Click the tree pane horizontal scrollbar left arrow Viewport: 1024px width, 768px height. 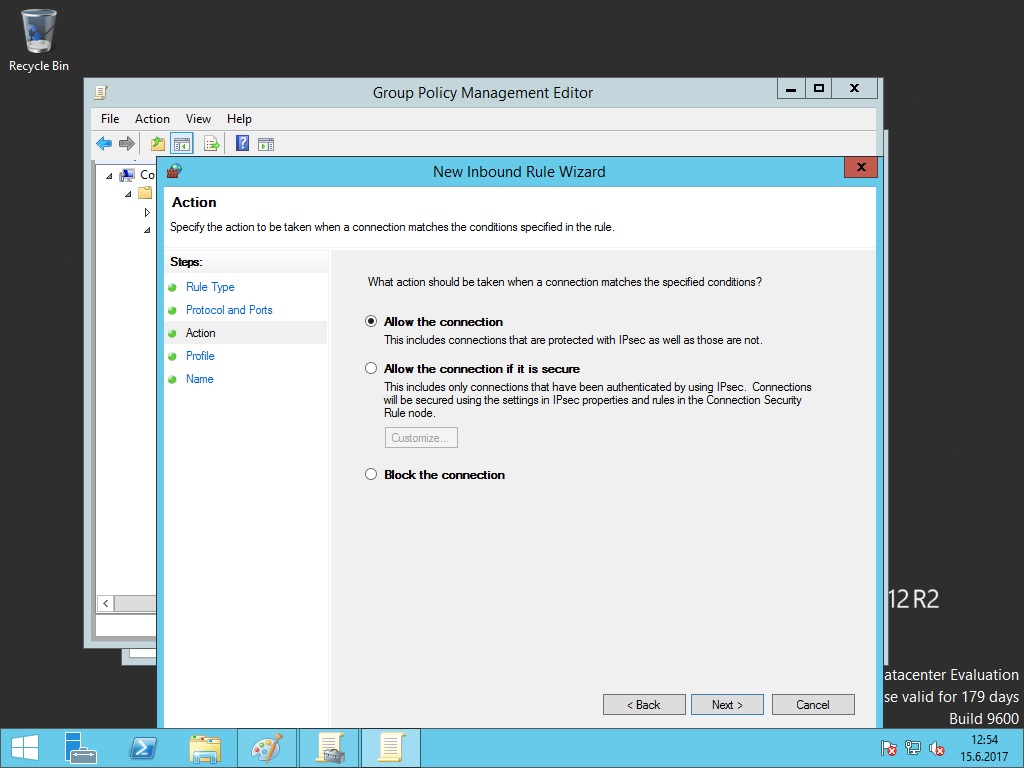105,604
